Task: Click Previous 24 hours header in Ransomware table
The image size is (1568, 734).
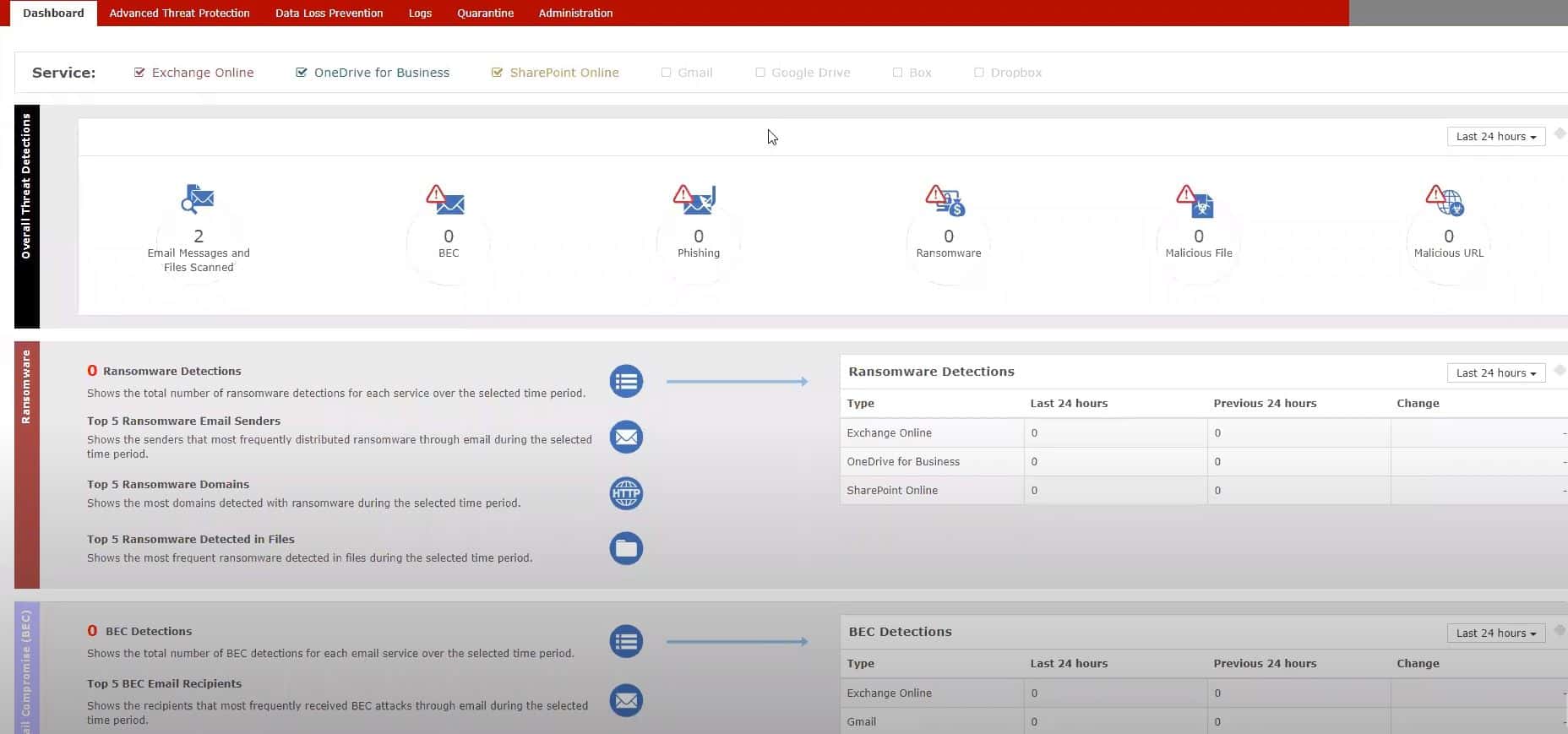Action: click(x=1265, y=403)
